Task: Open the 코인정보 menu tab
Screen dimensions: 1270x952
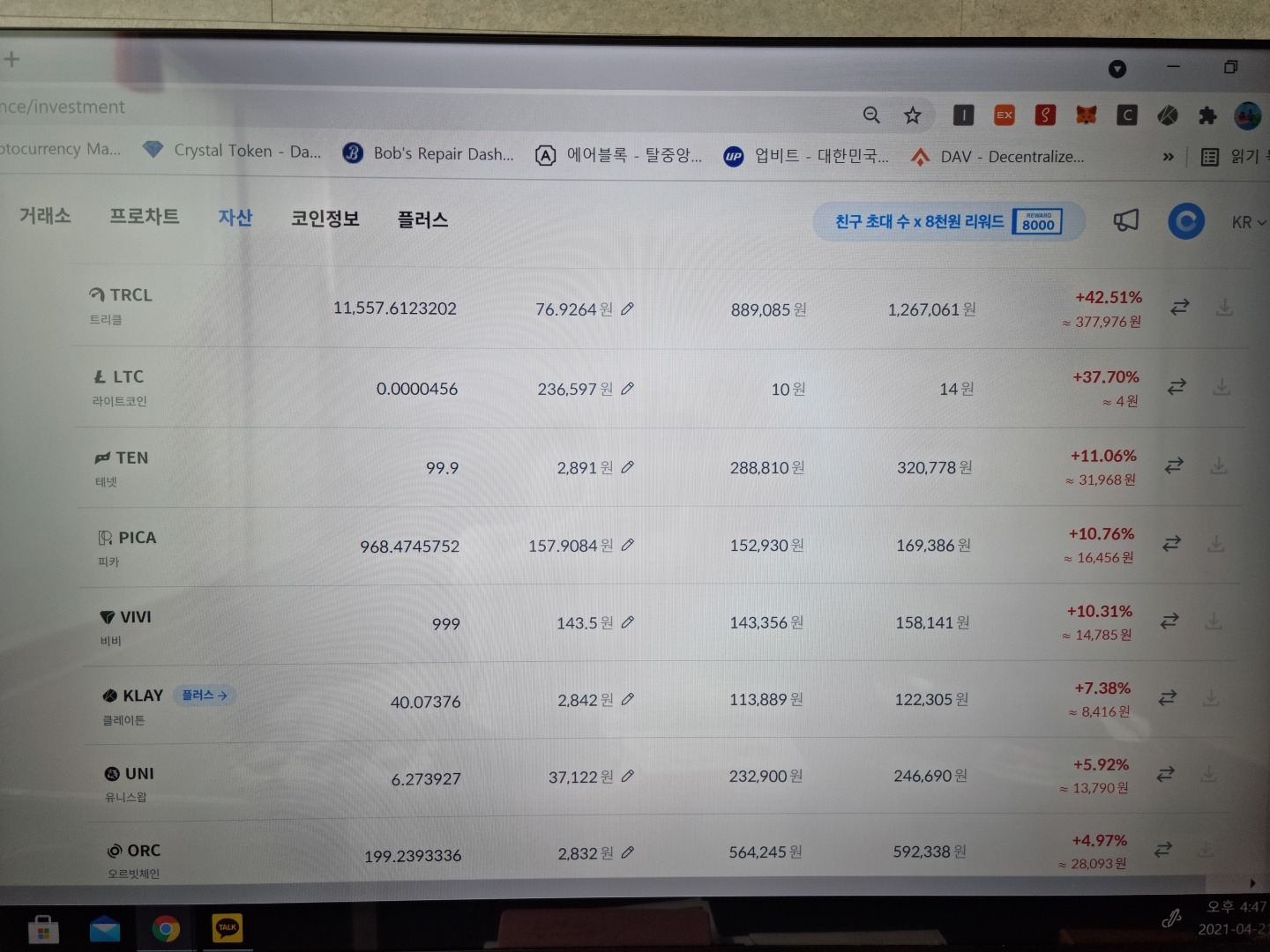Action: 325,219
